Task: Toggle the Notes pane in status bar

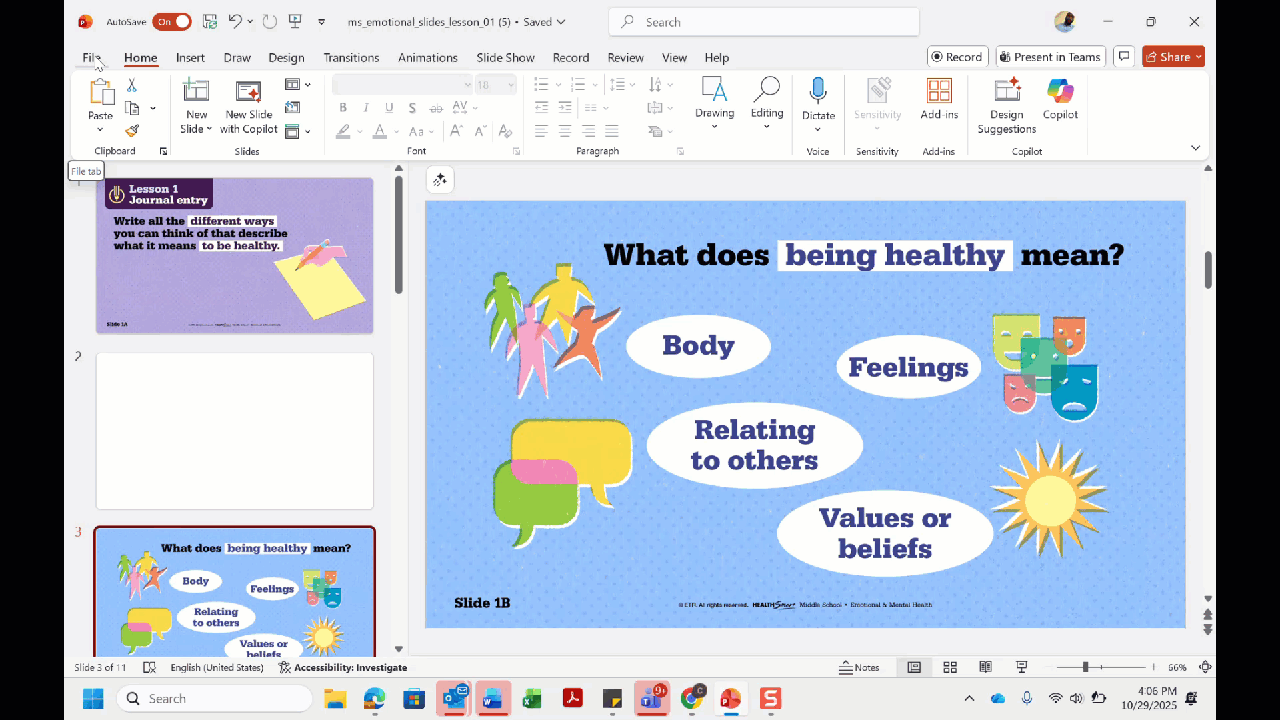Action: click(x=860, y=667)
